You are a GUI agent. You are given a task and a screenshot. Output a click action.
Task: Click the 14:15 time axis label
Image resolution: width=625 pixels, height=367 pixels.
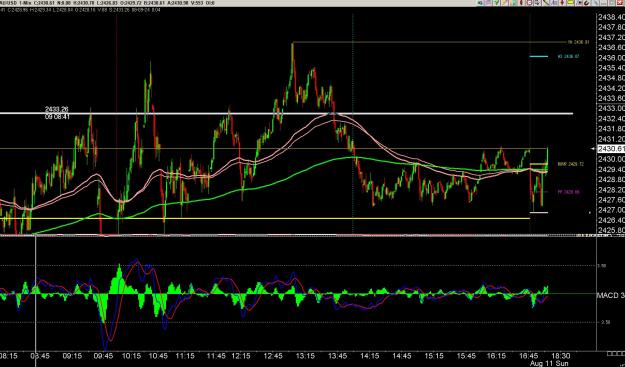click(x=370, y=356)
